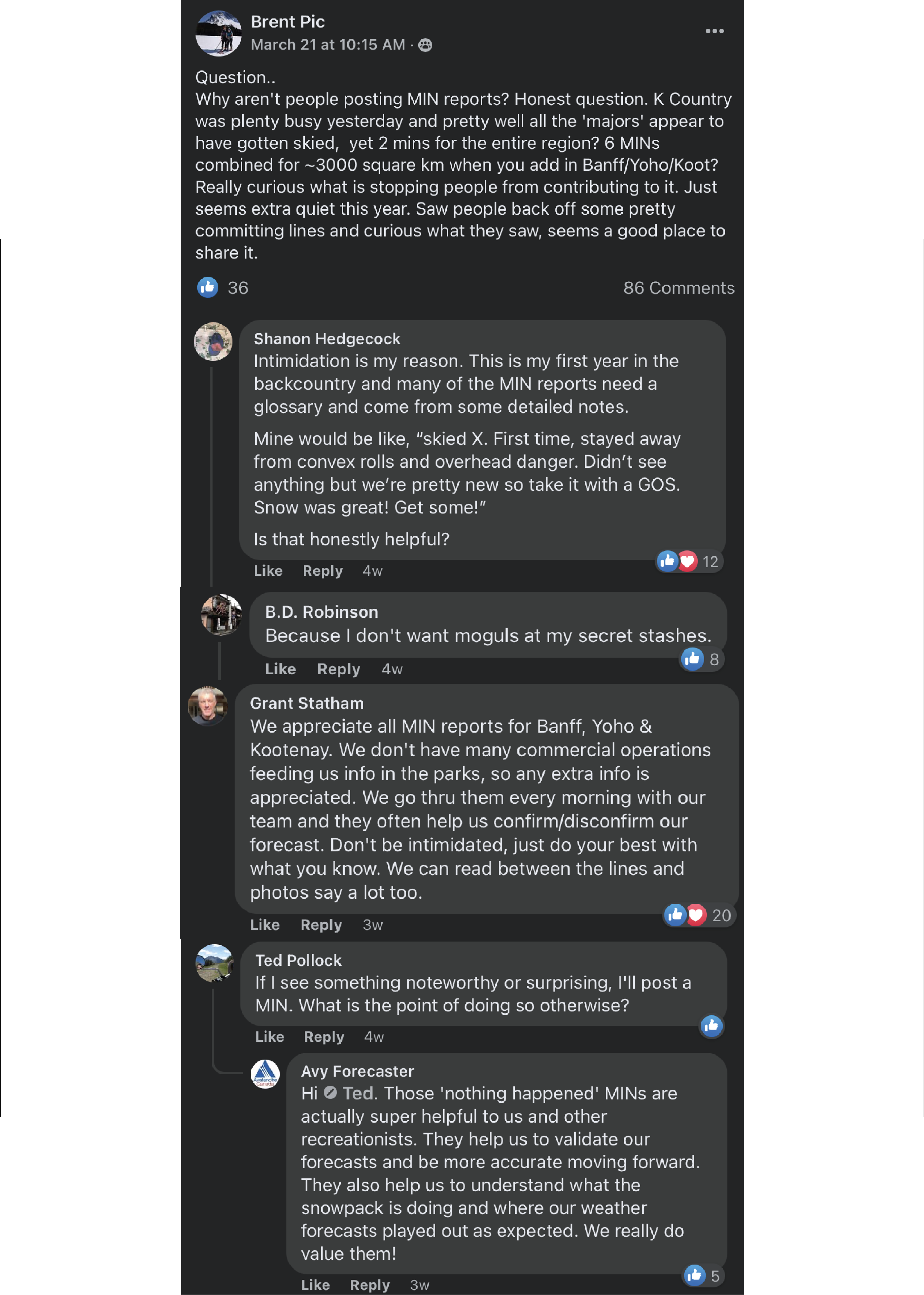The width and height of the screenshot is (924, 1295).
Task: Click the group privacy icon beside the timestamp
Action: pyautogui.click(x=425, y=45)
